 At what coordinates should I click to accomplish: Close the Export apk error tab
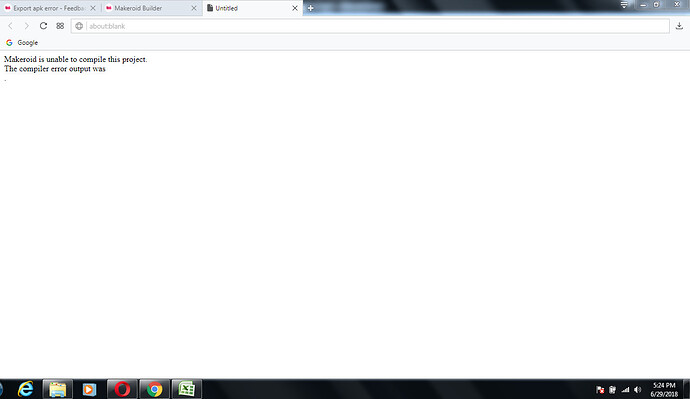tap(93, 8)
